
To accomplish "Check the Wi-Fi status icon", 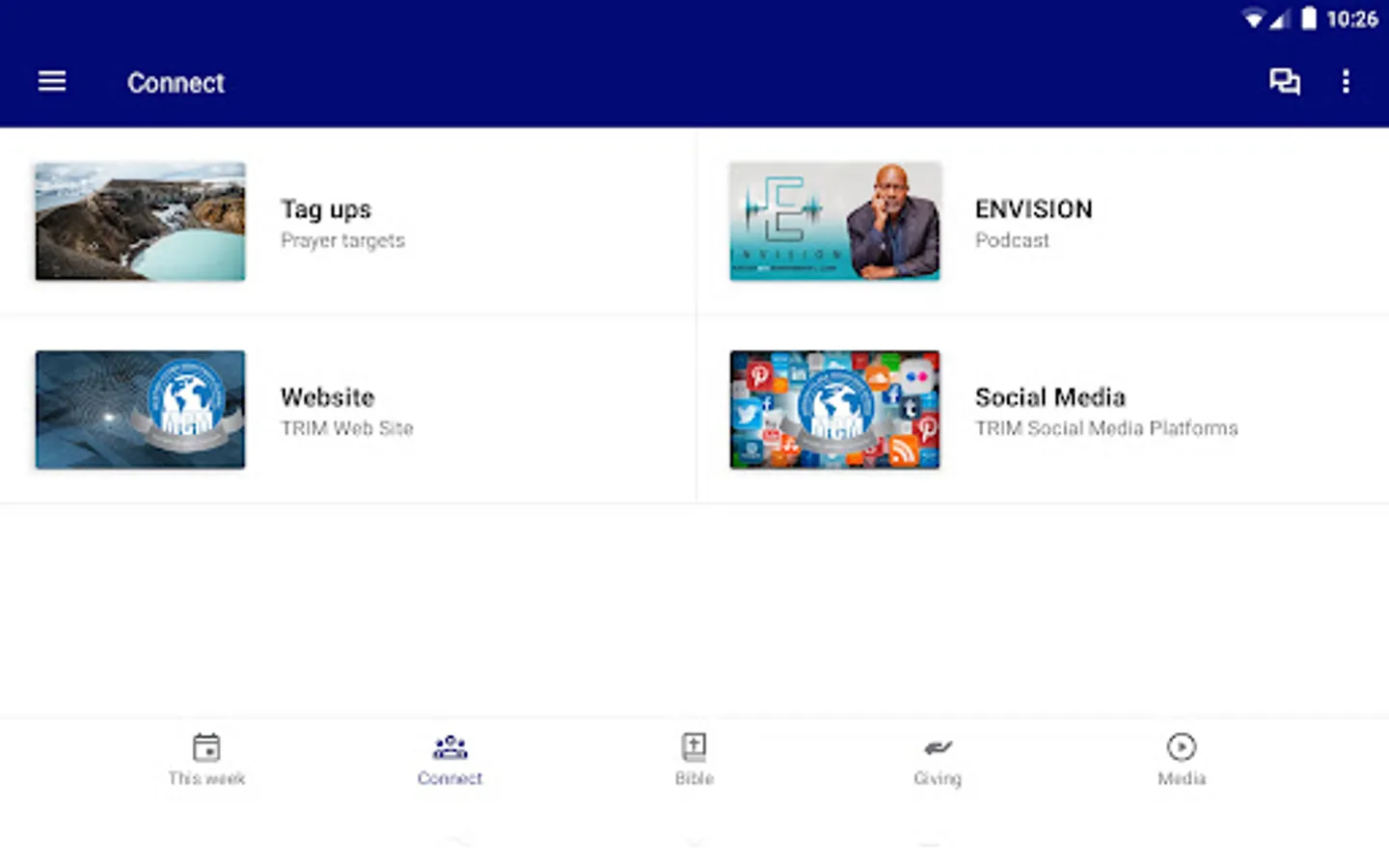I will click(1253, 18).
